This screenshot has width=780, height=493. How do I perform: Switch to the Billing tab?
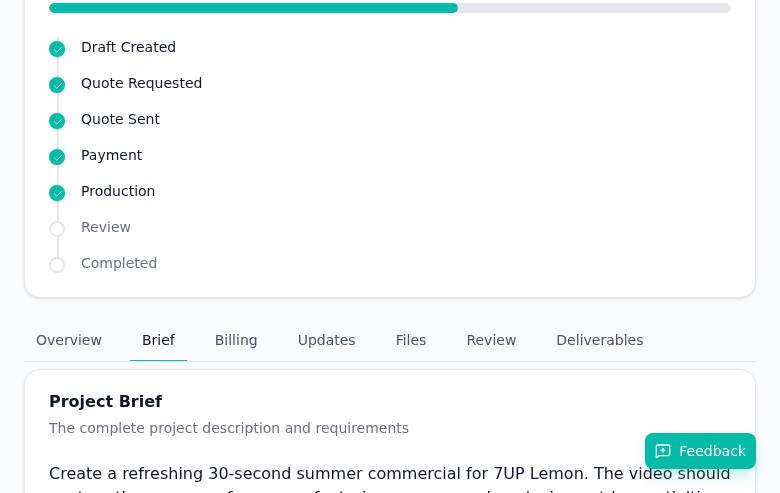(x=236, y=340)
